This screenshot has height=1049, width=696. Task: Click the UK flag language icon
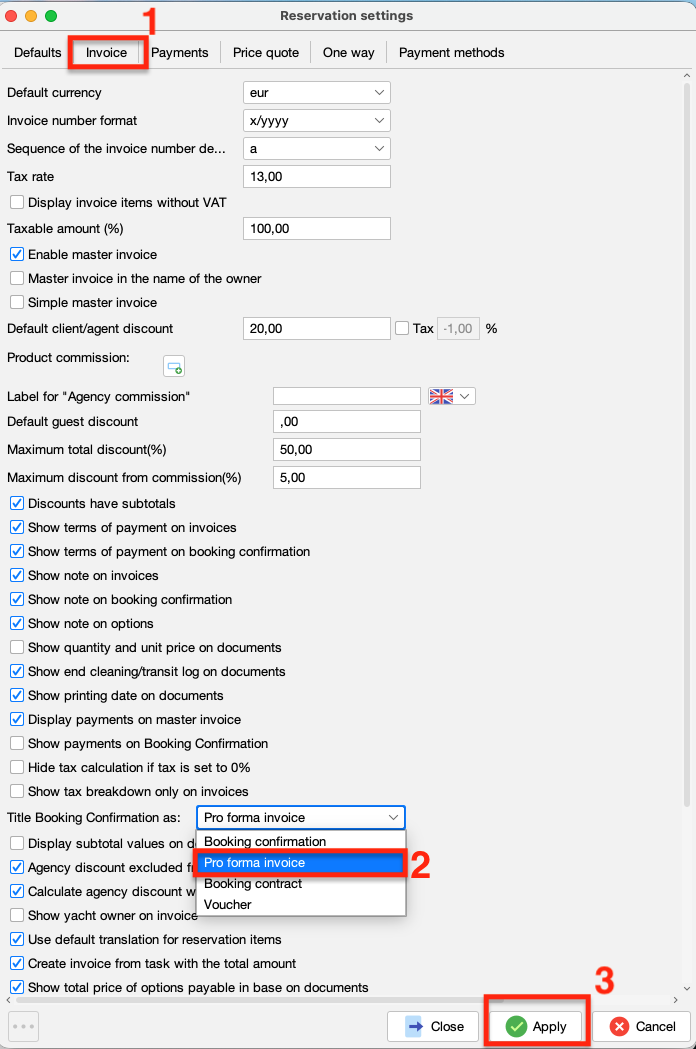coord(441,396)
